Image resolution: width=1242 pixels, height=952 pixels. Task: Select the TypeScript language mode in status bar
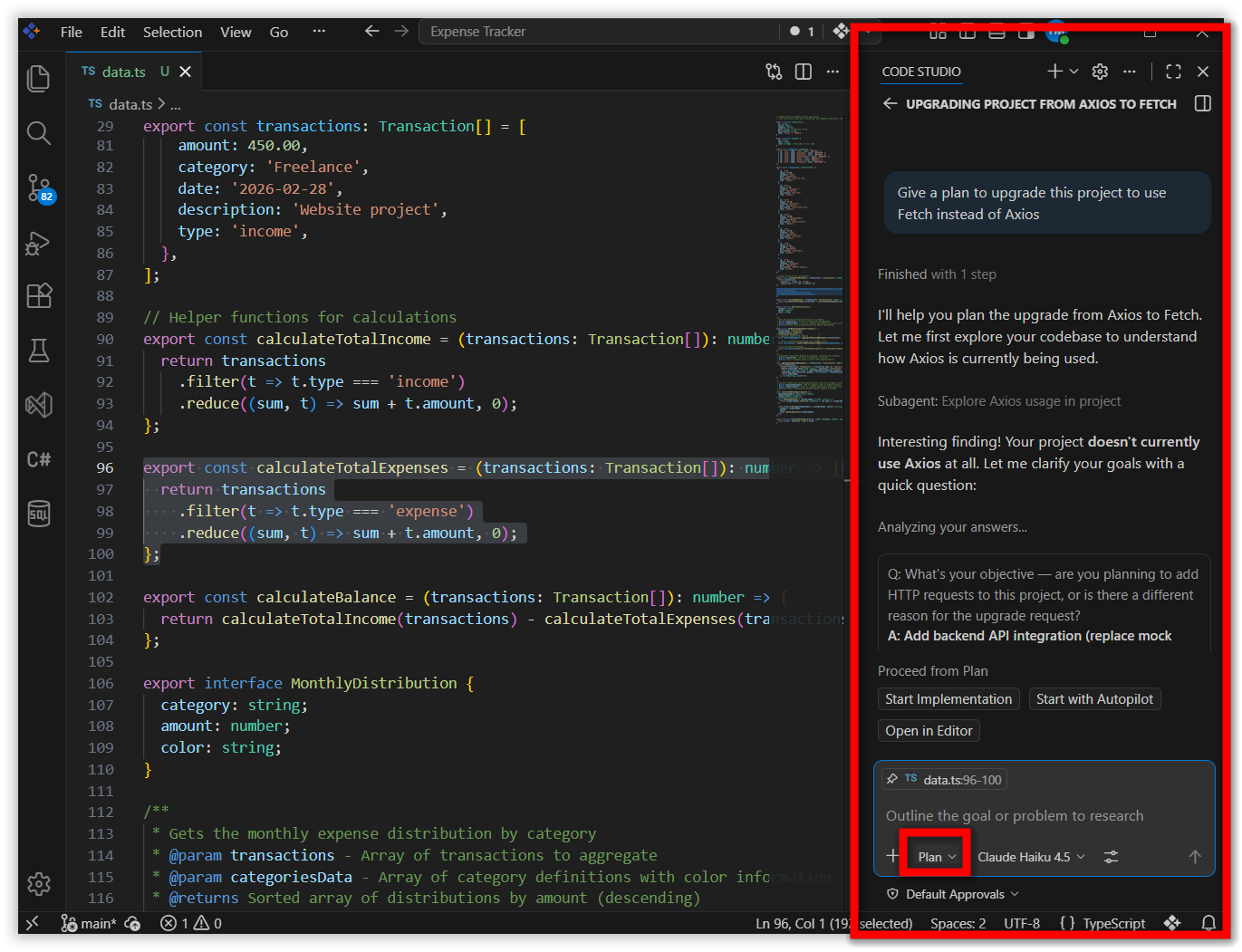click(1113, 923)
